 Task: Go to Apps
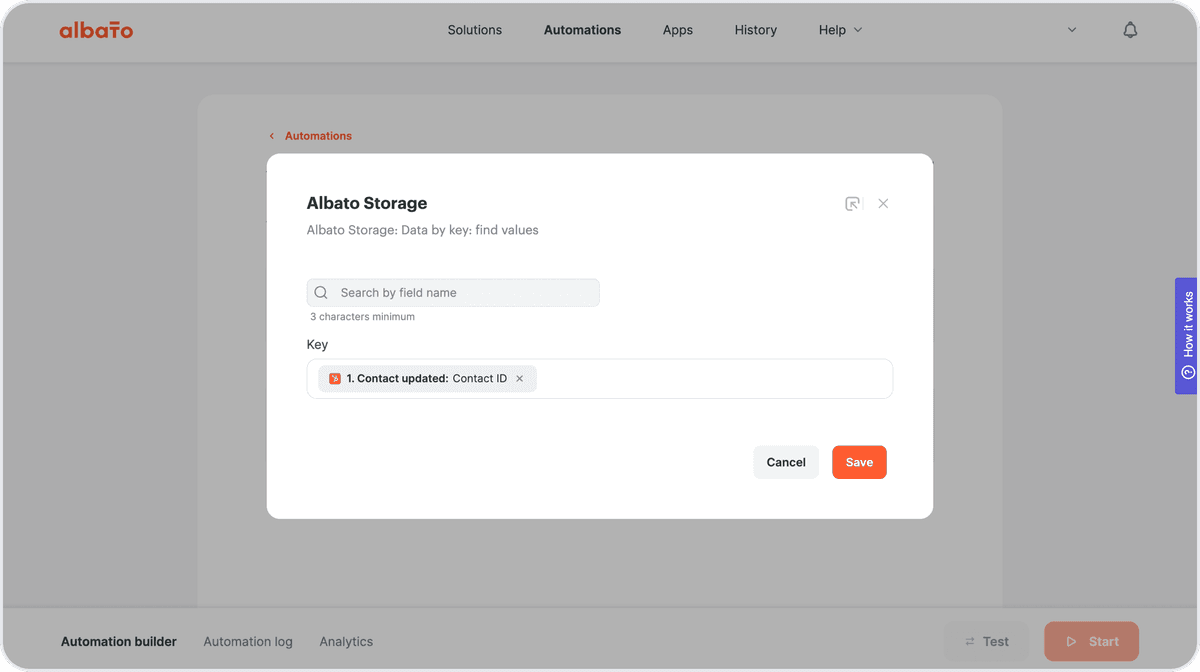[x=678, y=30]
